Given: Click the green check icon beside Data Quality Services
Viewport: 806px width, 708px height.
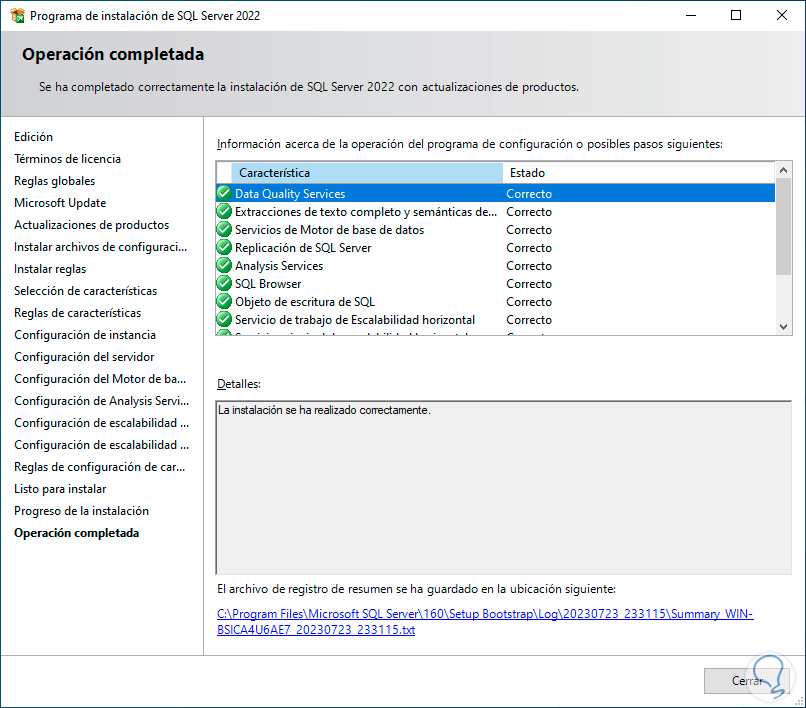Looking at the screenshot, I should (224, 193).
